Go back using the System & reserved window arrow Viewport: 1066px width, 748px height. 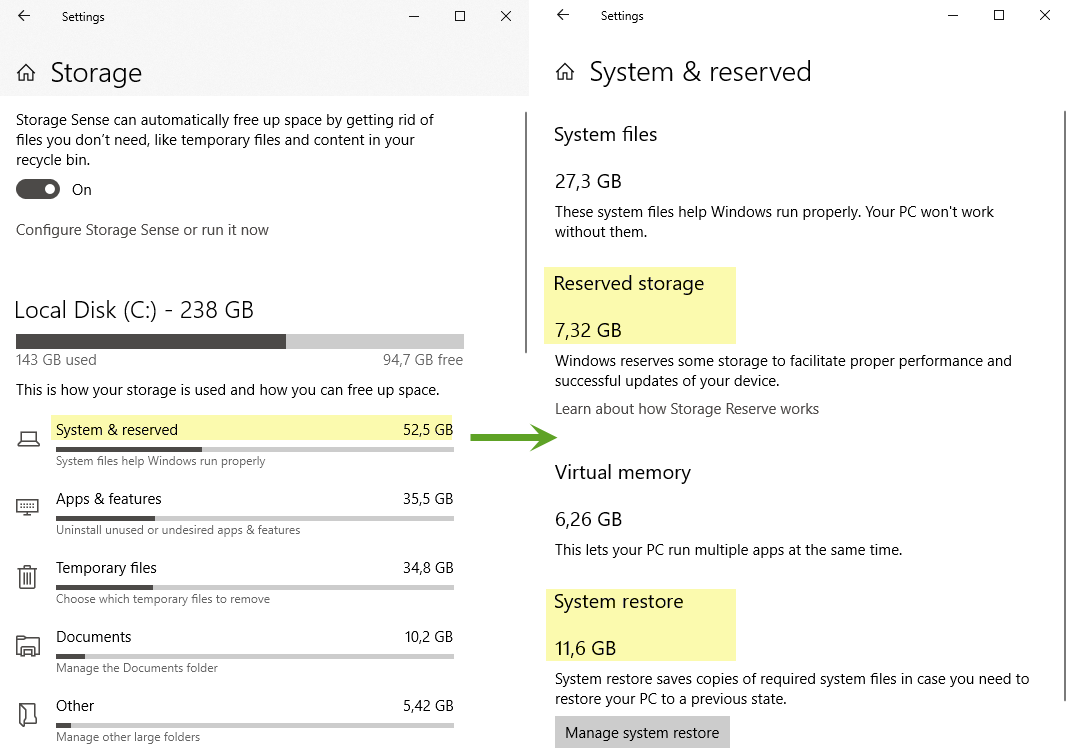pyautogui.click(x=563, y=16)
